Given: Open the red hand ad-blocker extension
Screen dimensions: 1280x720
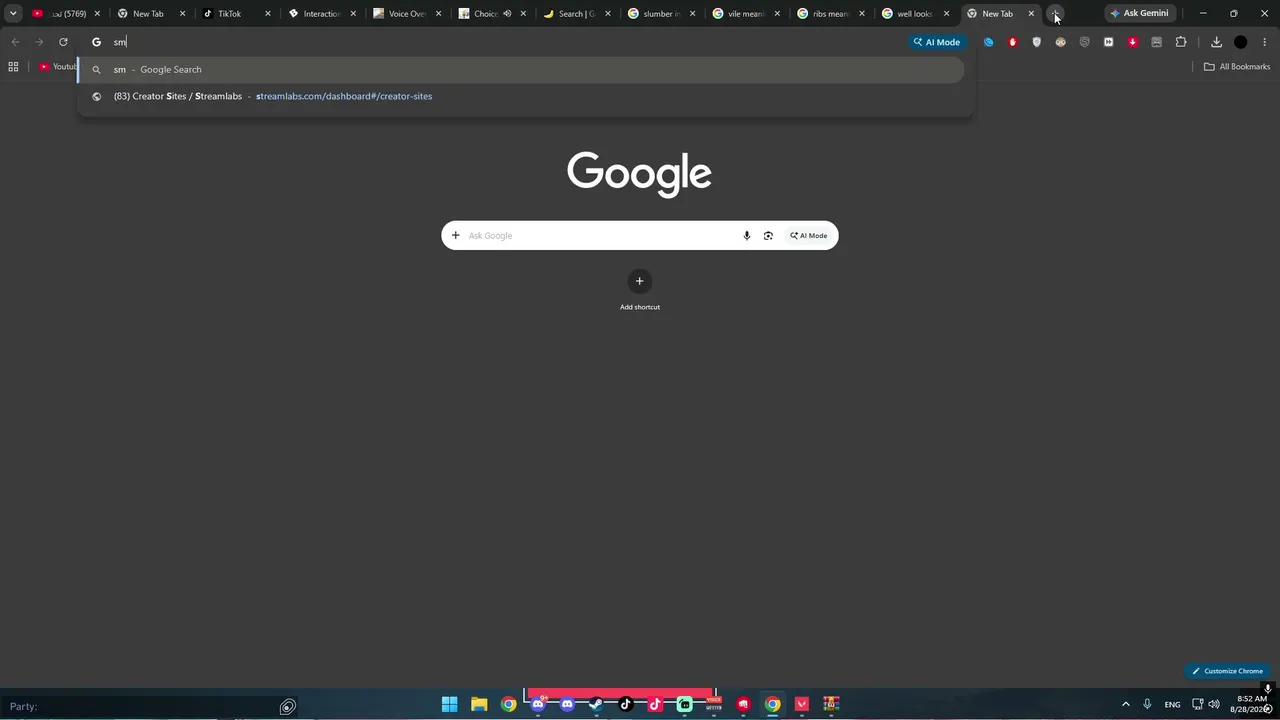Looking at the screenshot, I should pyautogui.click(x=1012, y=42).
